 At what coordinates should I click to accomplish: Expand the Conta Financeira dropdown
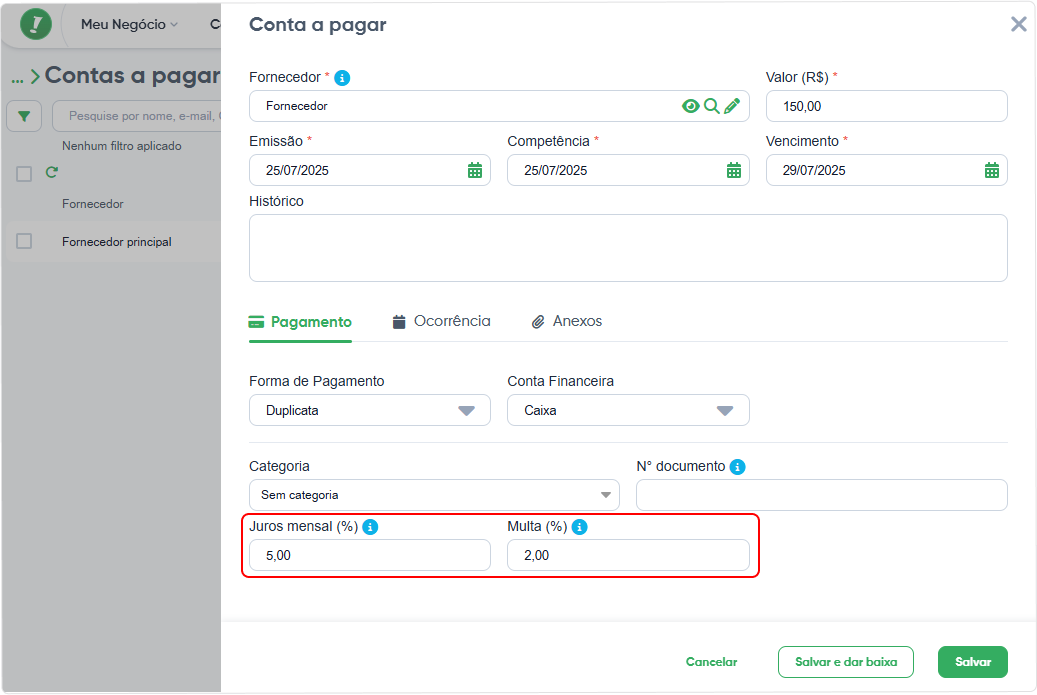click(628, 410)
